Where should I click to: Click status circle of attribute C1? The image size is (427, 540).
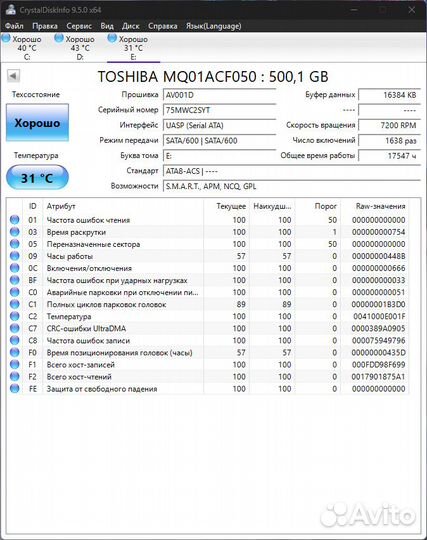tap(15, 304)
